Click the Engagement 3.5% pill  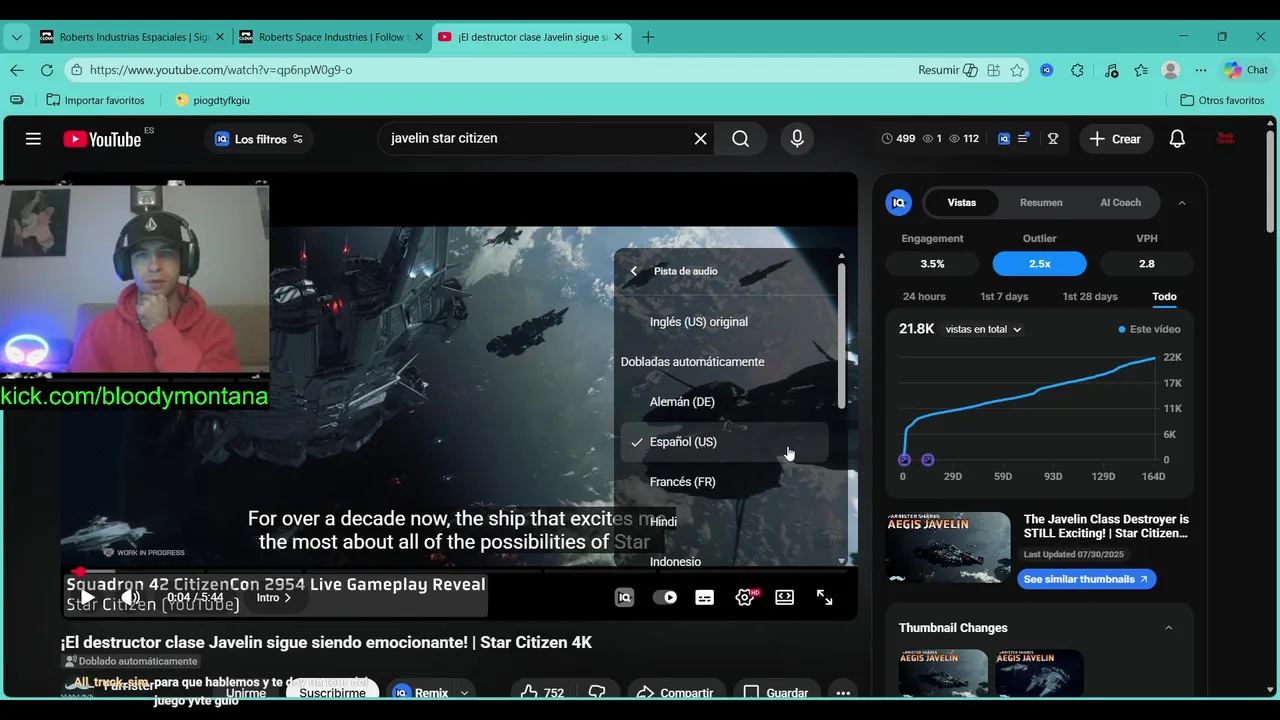tap(932, 264)
